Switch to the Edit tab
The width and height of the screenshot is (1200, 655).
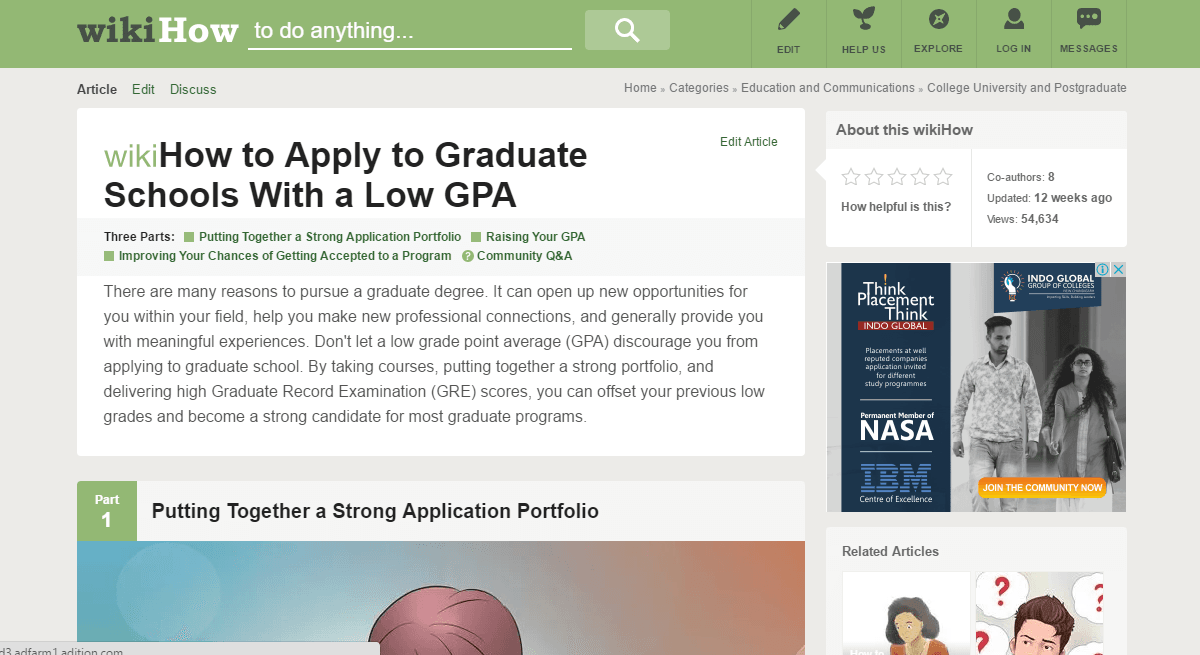coord(143,89)
